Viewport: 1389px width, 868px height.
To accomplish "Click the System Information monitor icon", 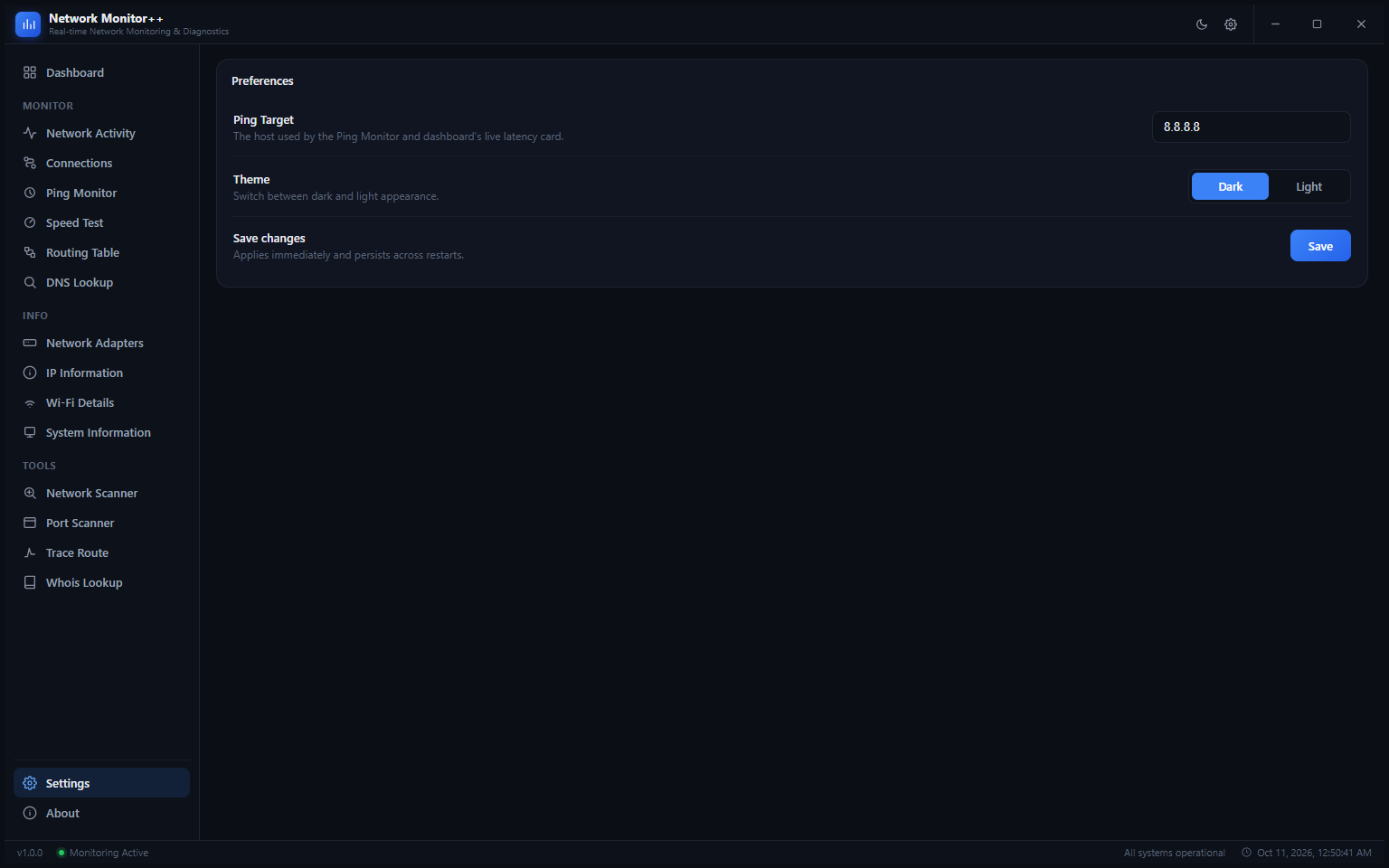I will click(x=30, y=432).
